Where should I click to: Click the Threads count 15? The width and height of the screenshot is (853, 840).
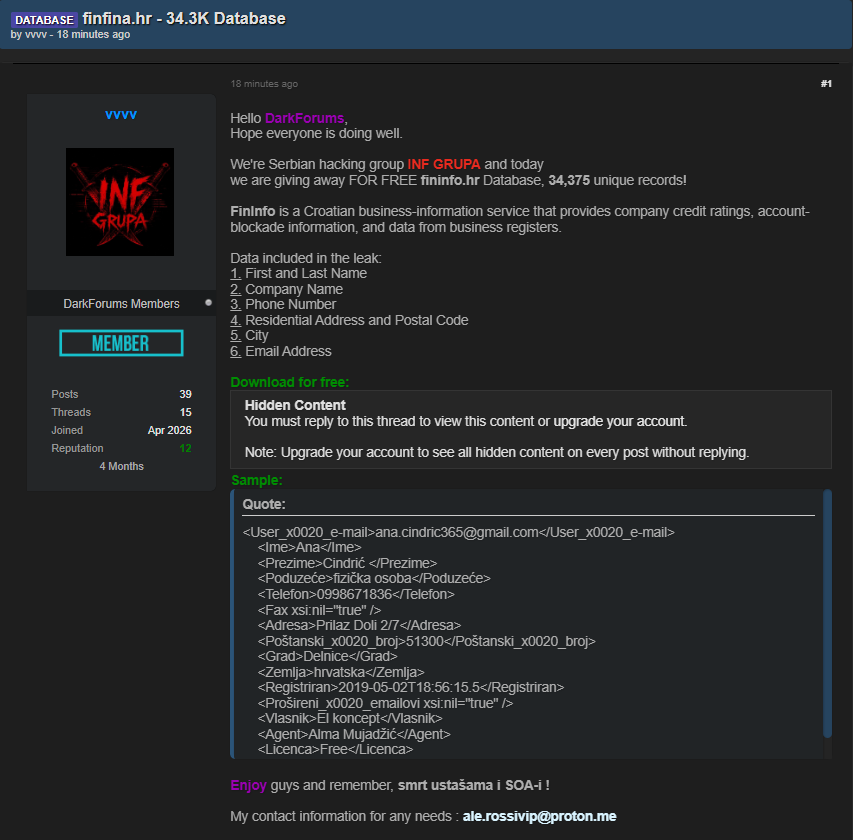point(186,412)
